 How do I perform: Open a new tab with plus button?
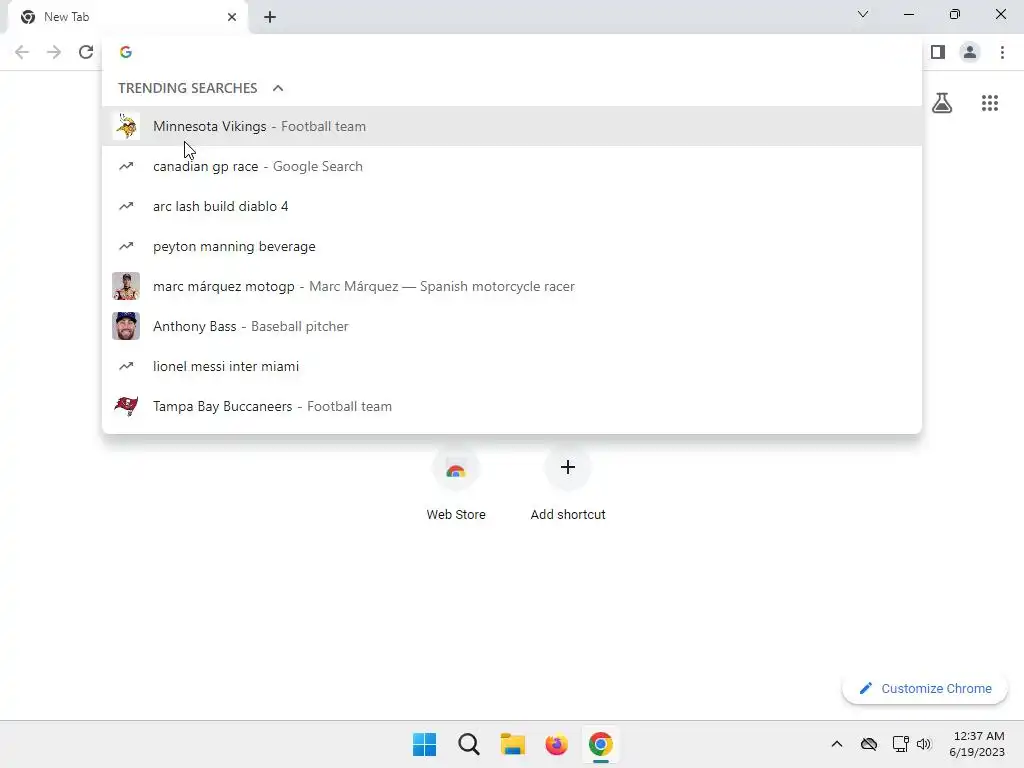tap(270, 17)
